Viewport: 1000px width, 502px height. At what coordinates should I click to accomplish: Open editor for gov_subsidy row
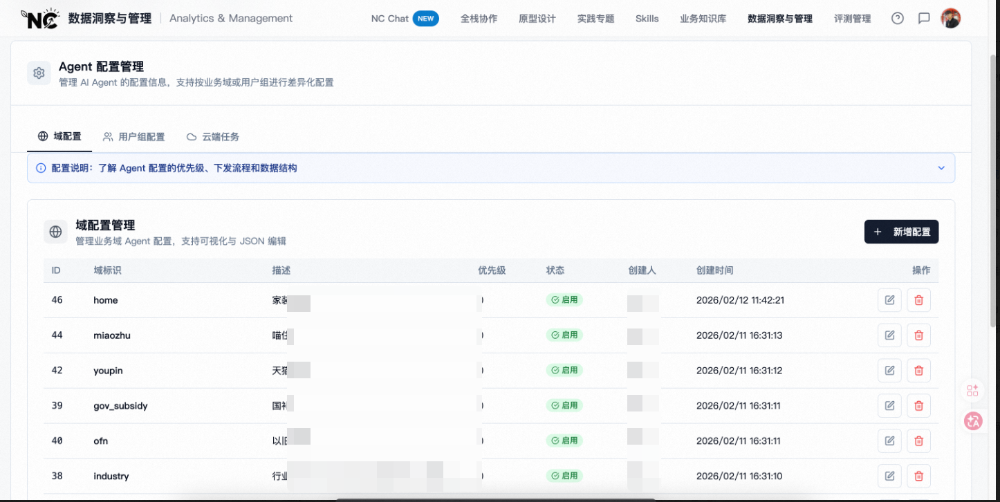tap(889, 406)
